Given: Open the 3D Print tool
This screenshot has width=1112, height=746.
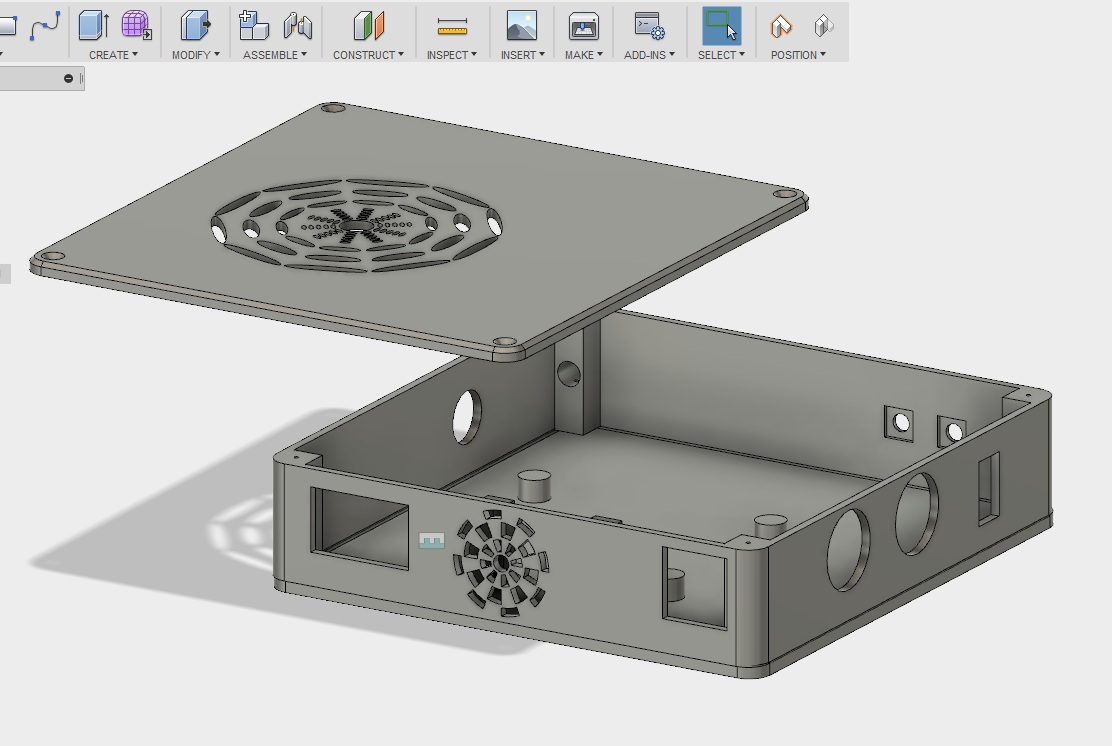Looking at the screenshot, I should (x=584, y=26).
